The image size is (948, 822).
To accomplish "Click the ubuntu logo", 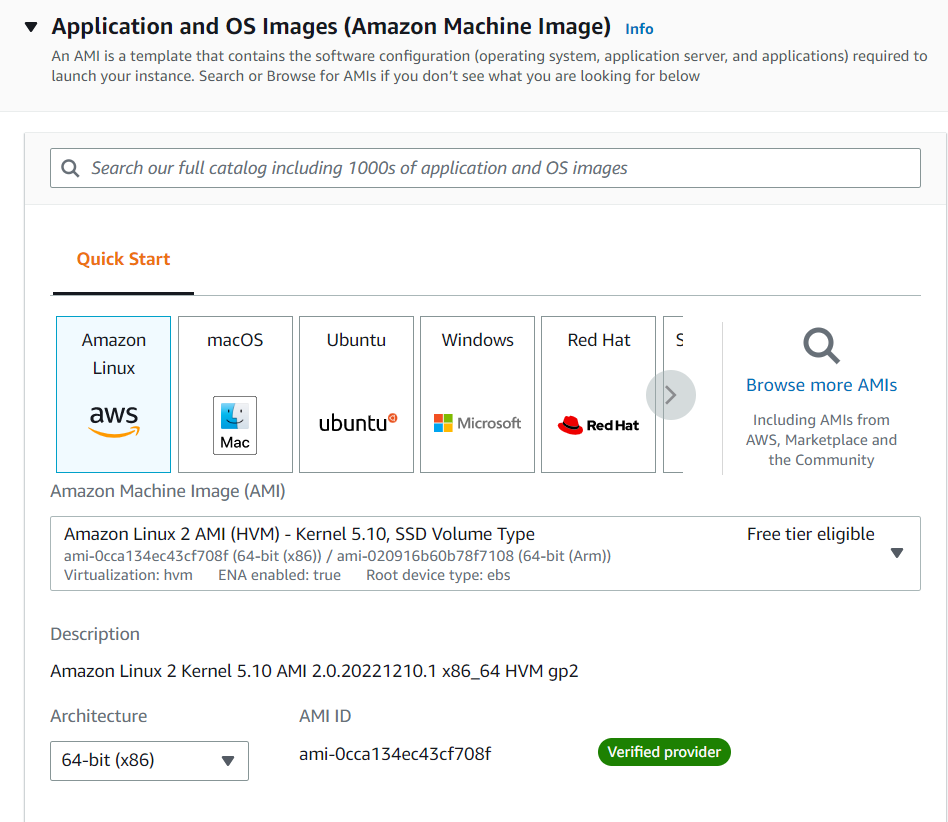I will 358,422.
